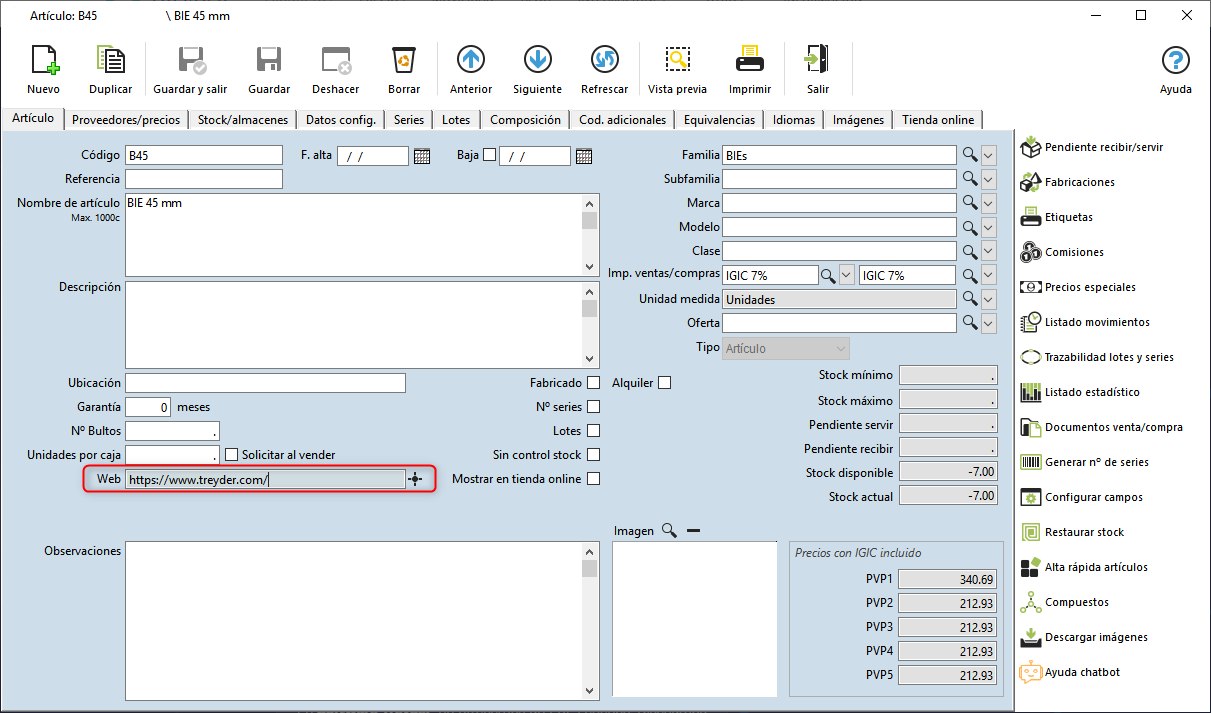This screenshot has height=713, width=1211.
Task: Delete the article with Borrar
Action: [404, 68]
